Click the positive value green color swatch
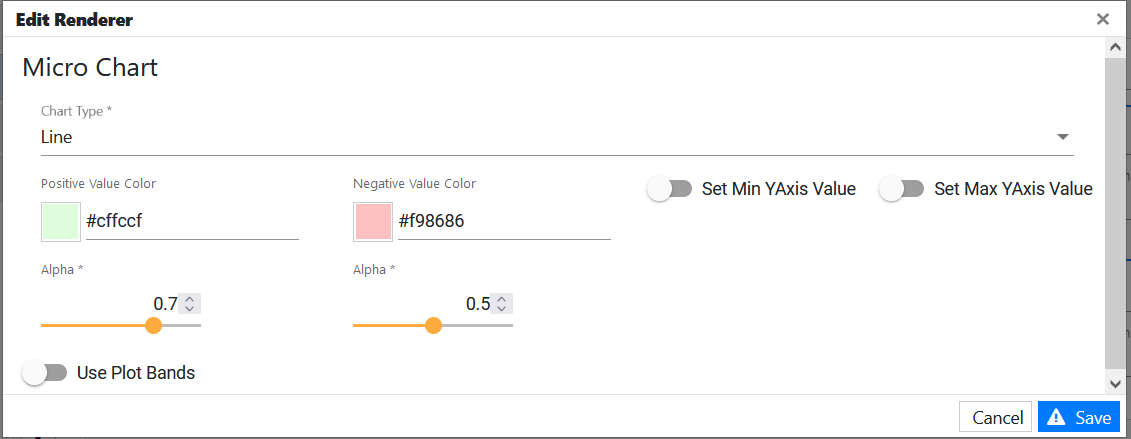 [x=60, y=222]
